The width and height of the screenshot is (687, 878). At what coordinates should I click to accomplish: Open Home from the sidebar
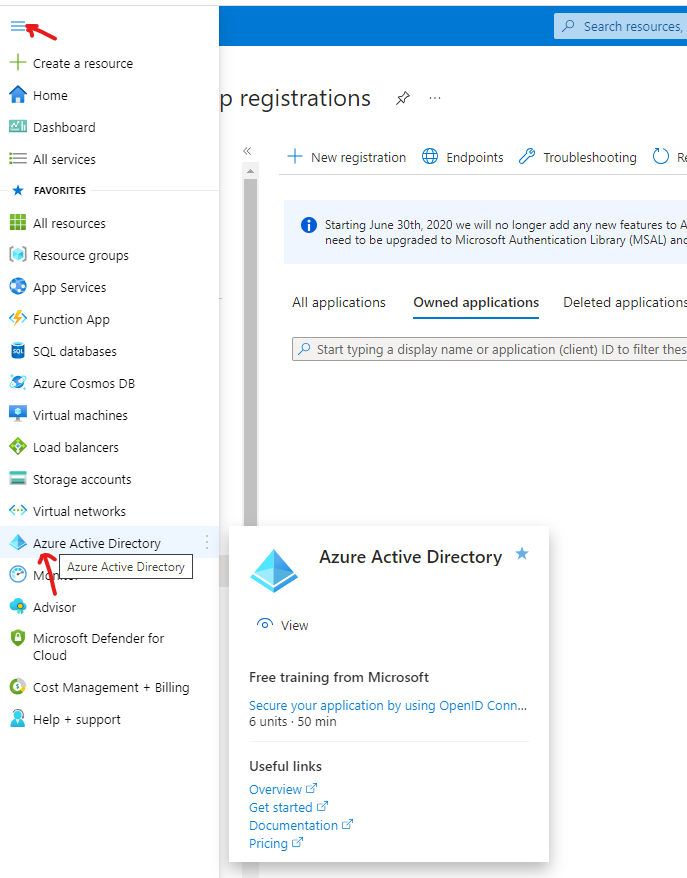(50, 95)
